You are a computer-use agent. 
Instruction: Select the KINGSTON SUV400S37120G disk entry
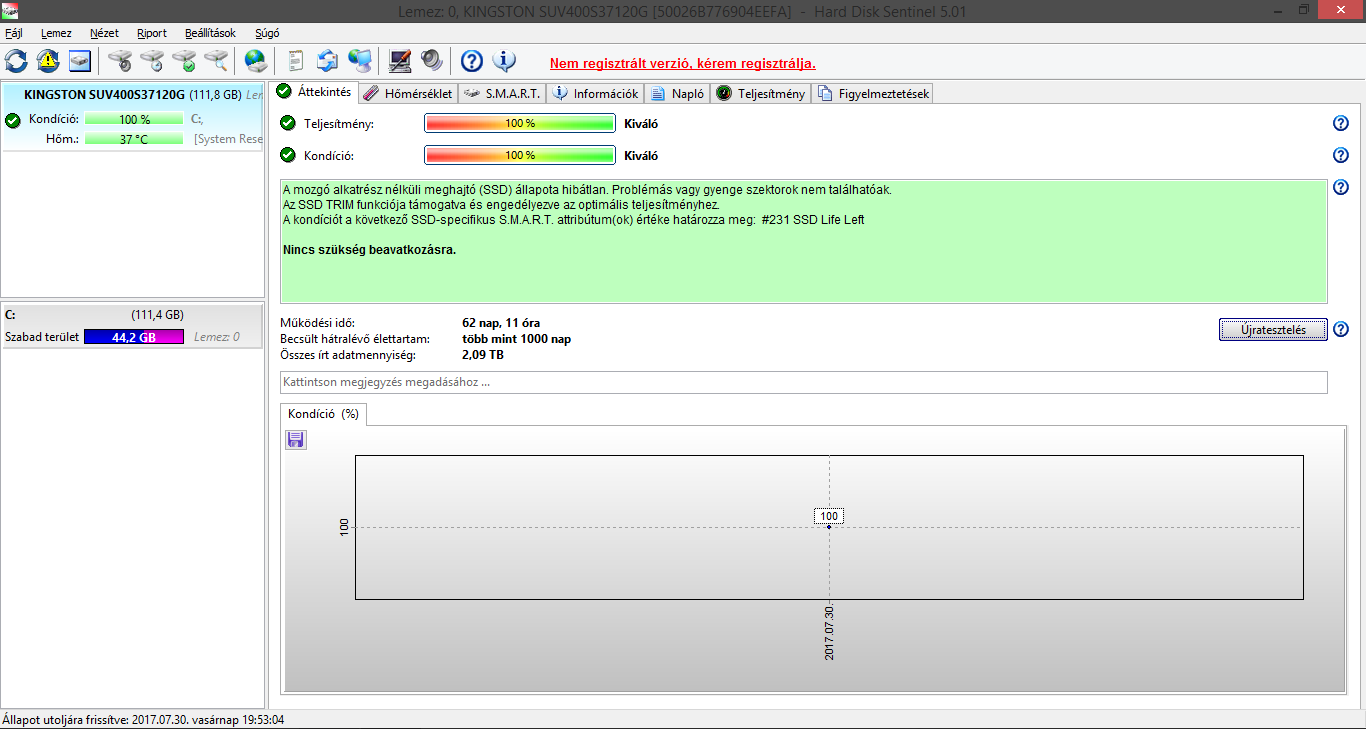click(x=132, y=117)
